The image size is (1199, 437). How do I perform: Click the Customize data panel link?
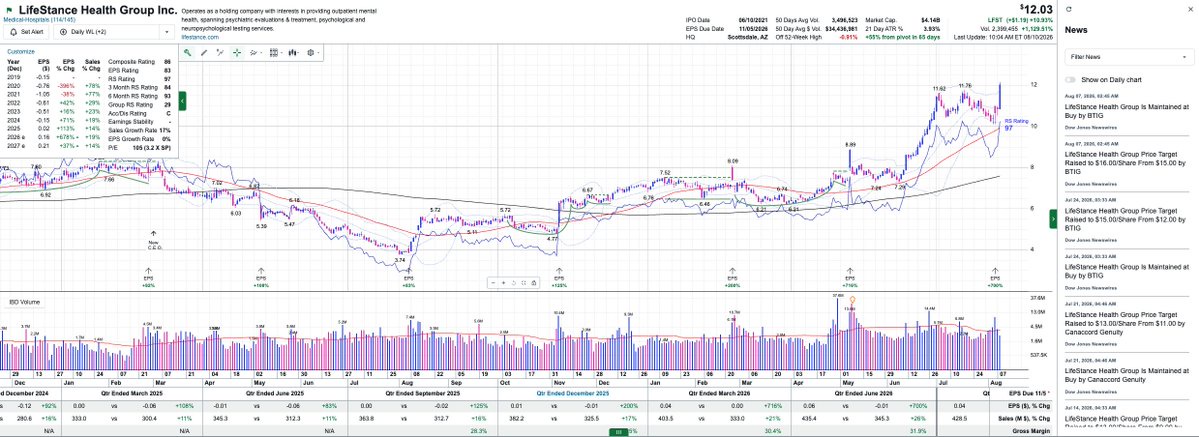click(21, 51)
